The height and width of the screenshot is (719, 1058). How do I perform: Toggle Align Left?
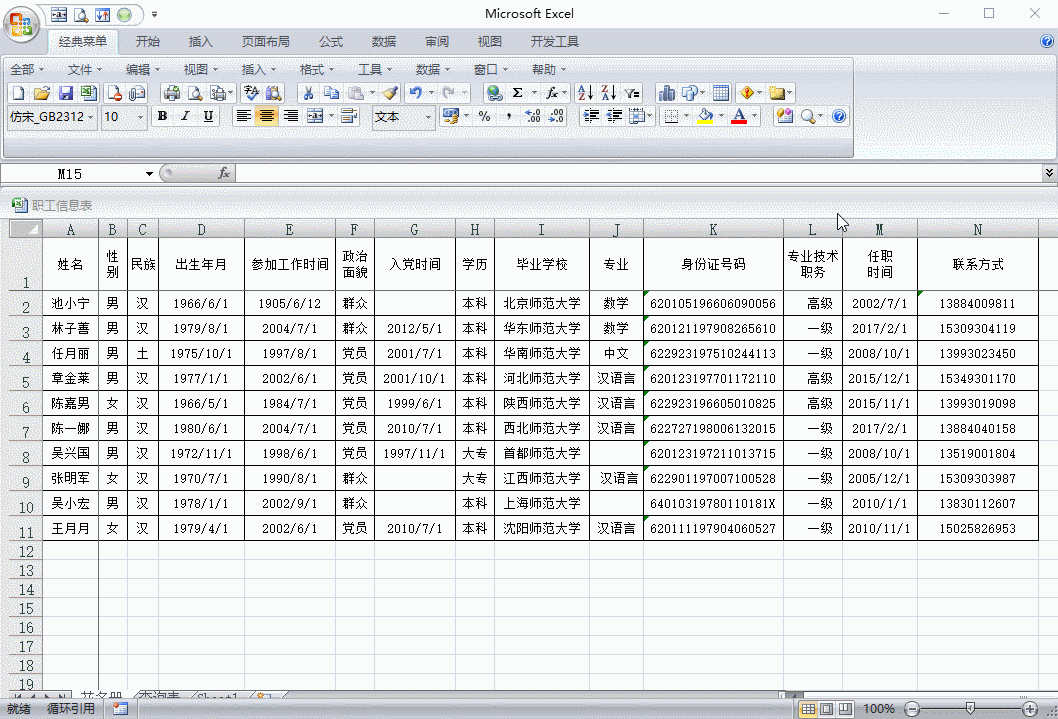tap(244, 117)
